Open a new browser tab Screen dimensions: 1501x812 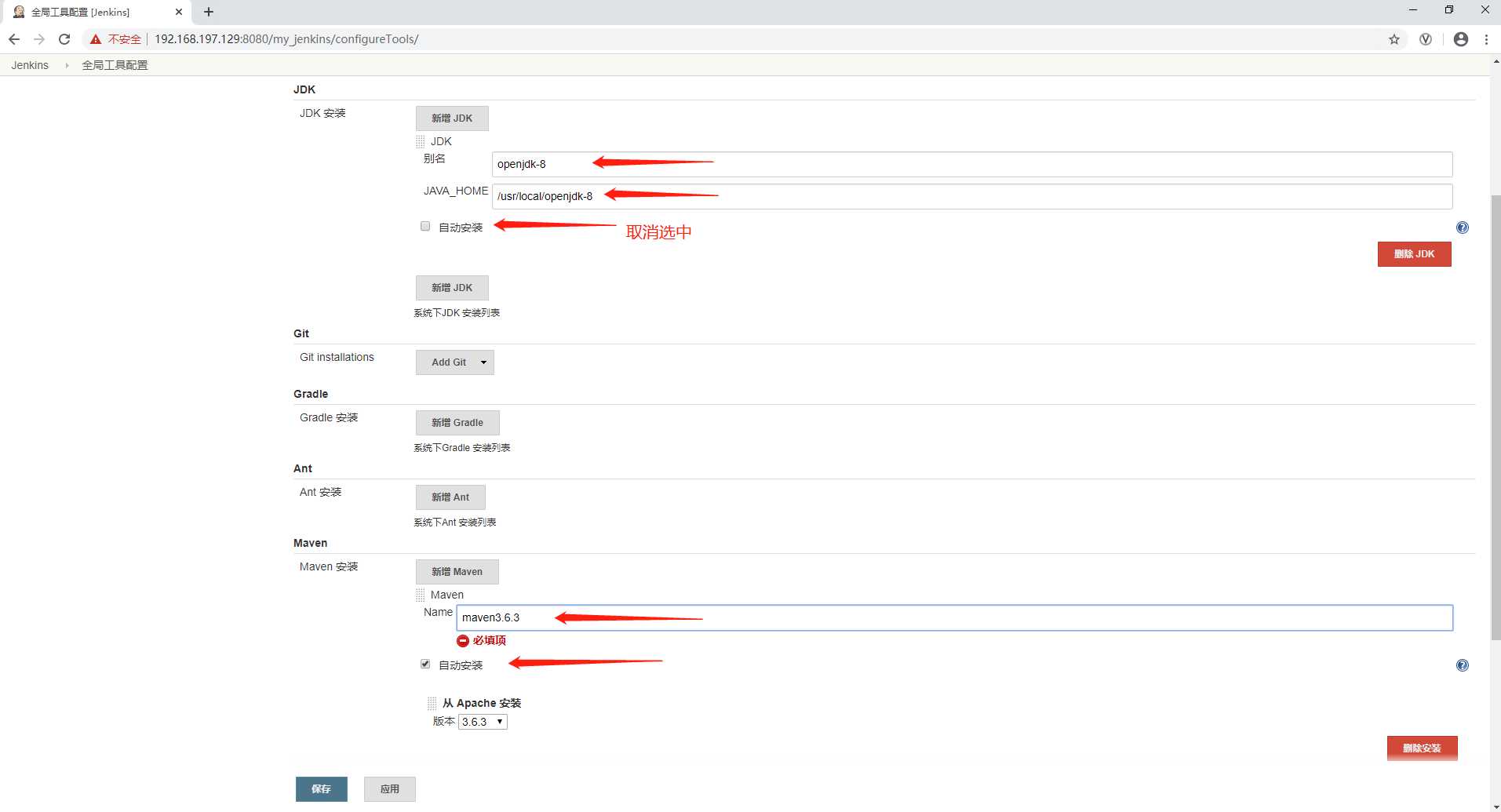pos(209,12)
